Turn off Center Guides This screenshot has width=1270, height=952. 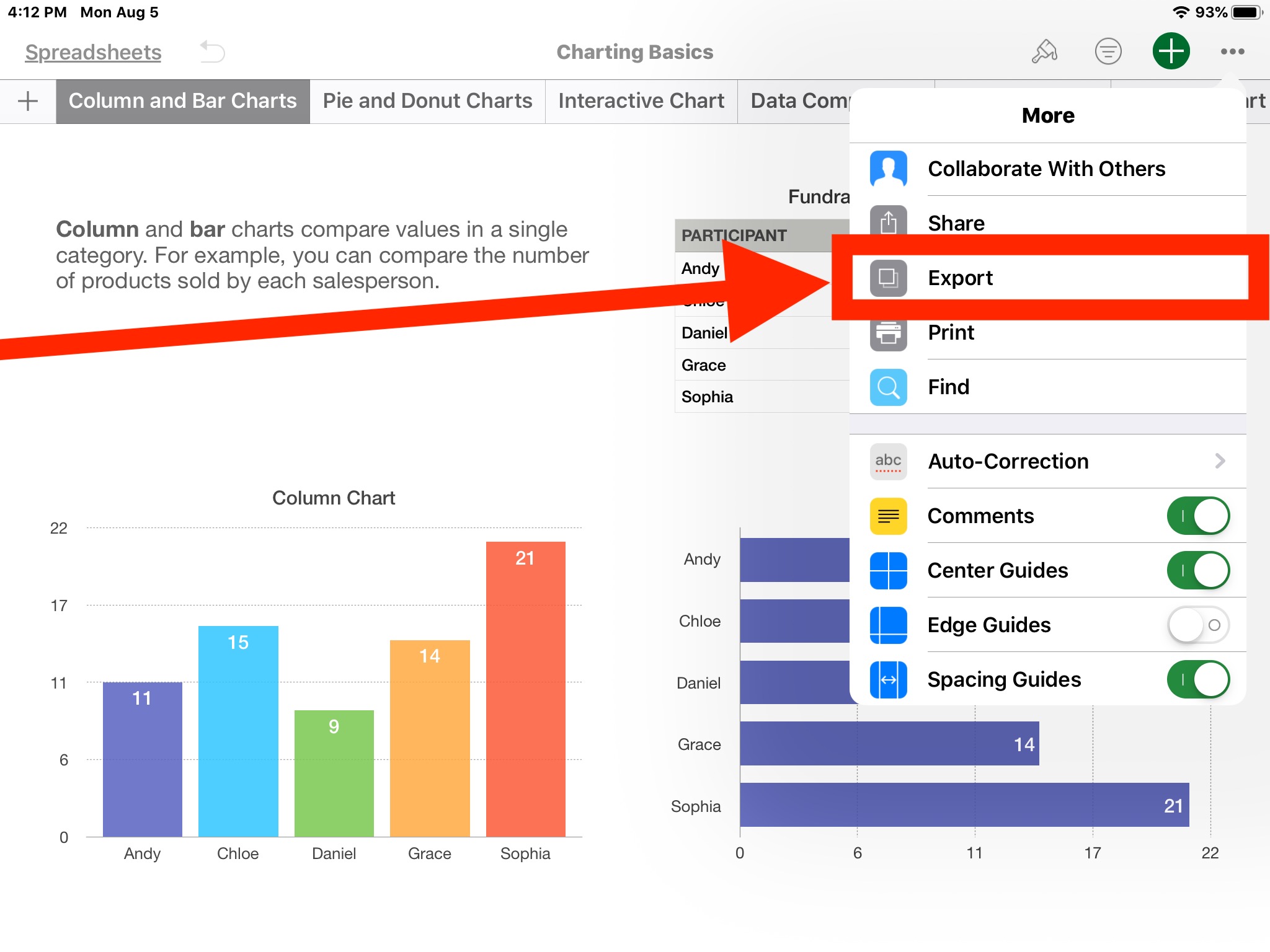[x=1199, y=570]
